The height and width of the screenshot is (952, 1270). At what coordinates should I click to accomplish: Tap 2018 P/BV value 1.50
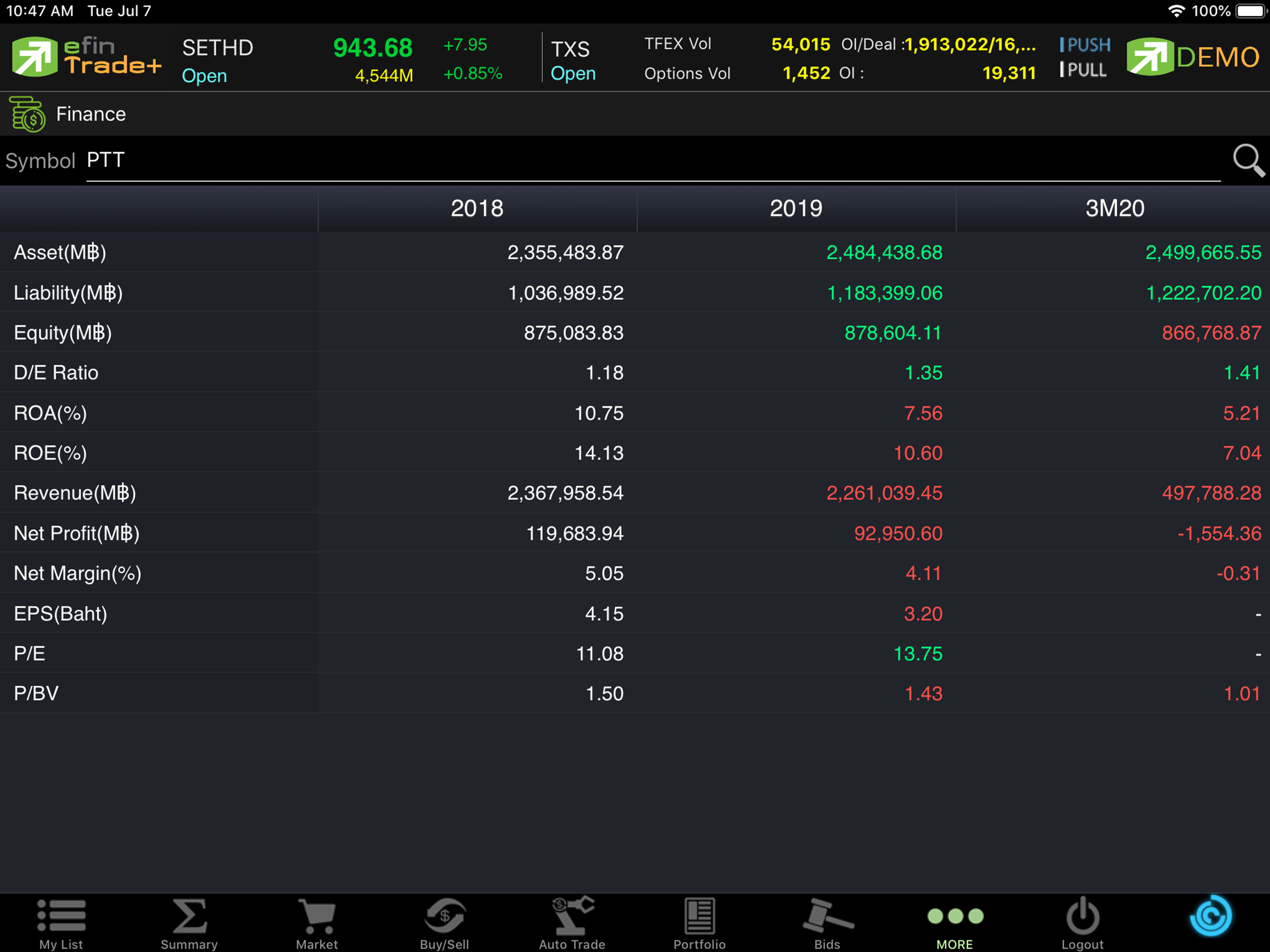pyautogui.click(x=605, y=694)
